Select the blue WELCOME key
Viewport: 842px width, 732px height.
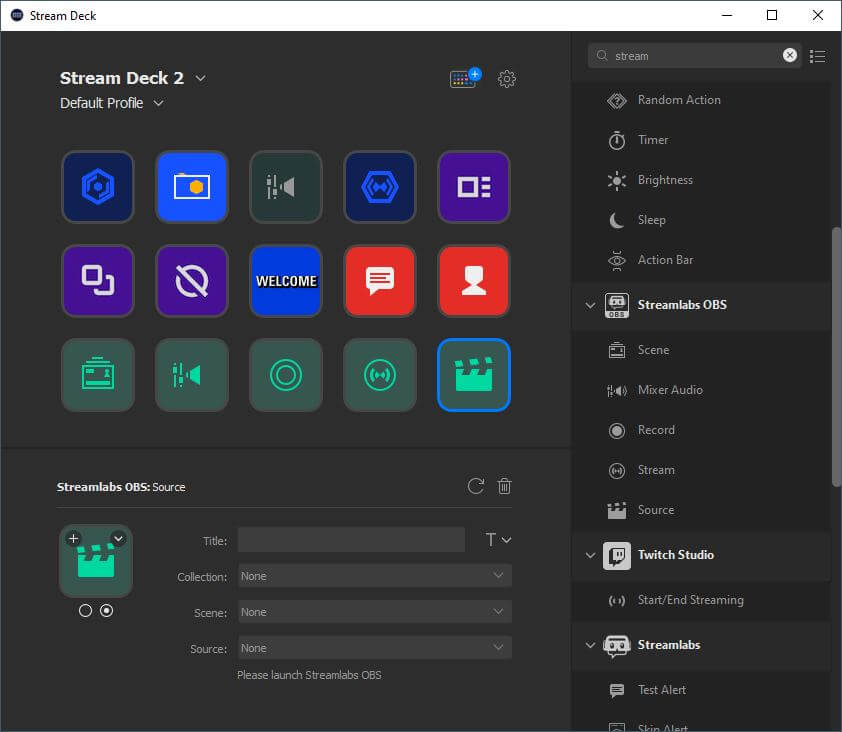pos(286,281)
